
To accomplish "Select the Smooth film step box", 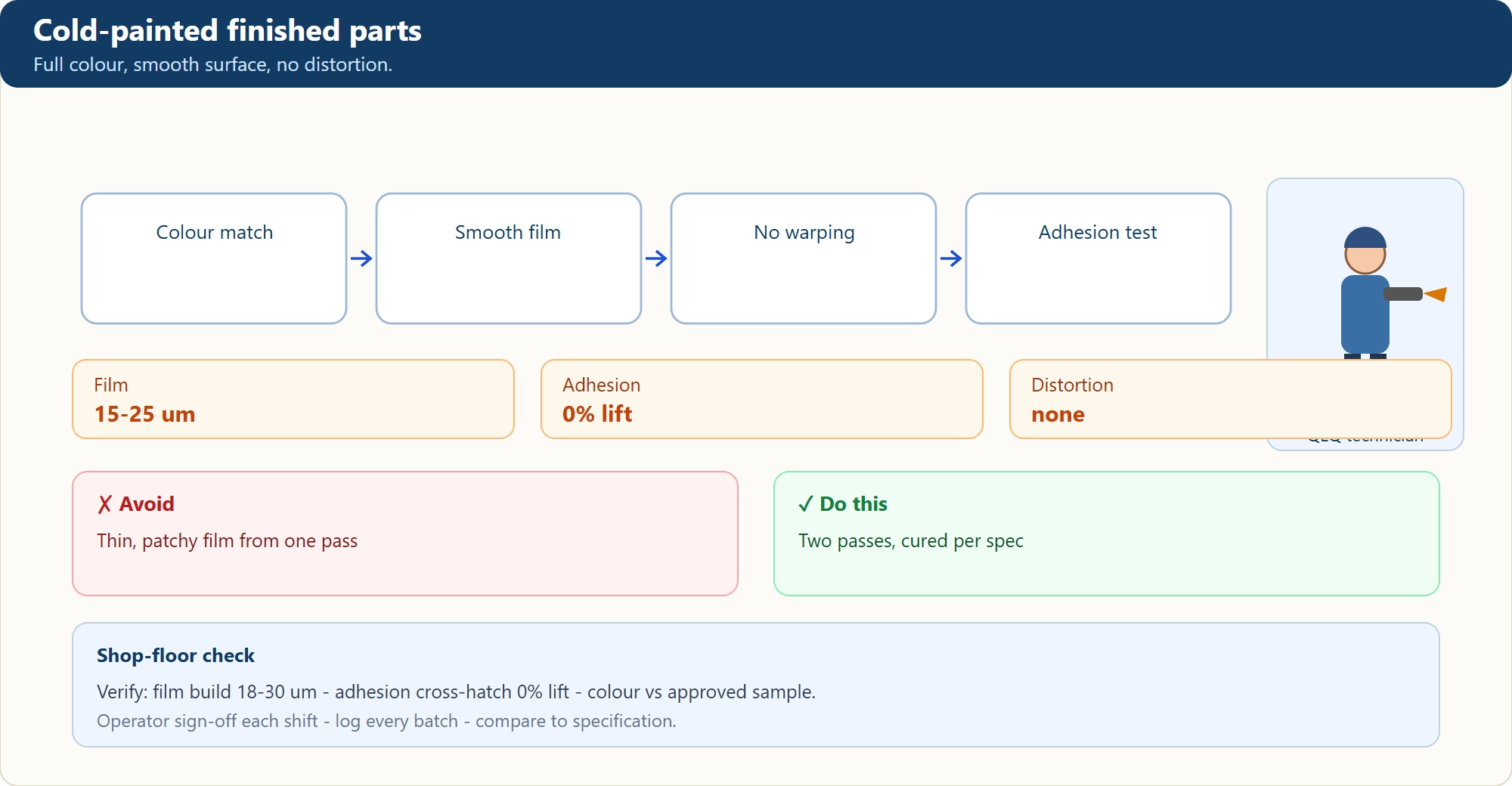I will coord(509,258).
